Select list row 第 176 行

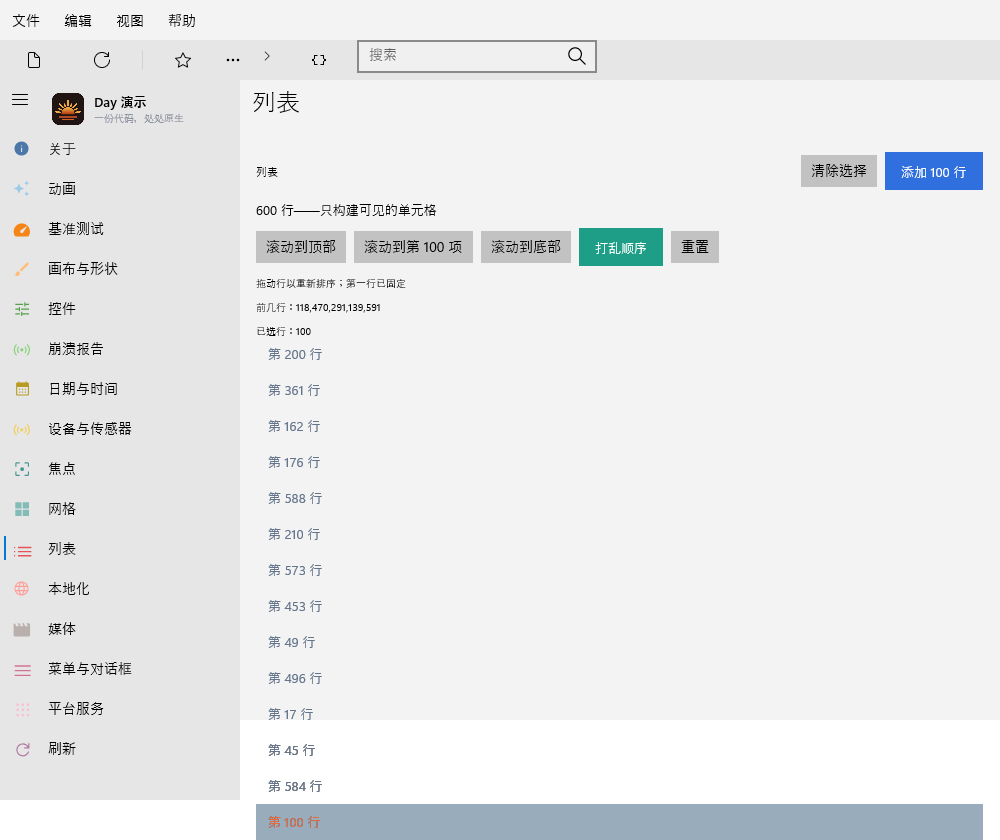[619, 462]
